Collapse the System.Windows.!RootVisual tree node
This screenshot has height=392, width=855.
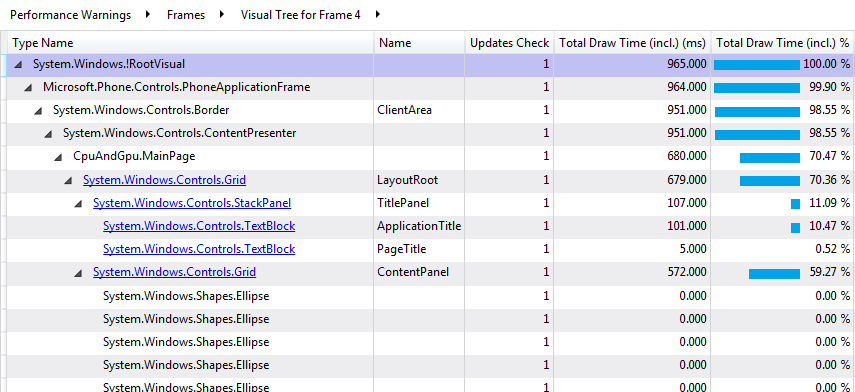(x=19, y=65)
